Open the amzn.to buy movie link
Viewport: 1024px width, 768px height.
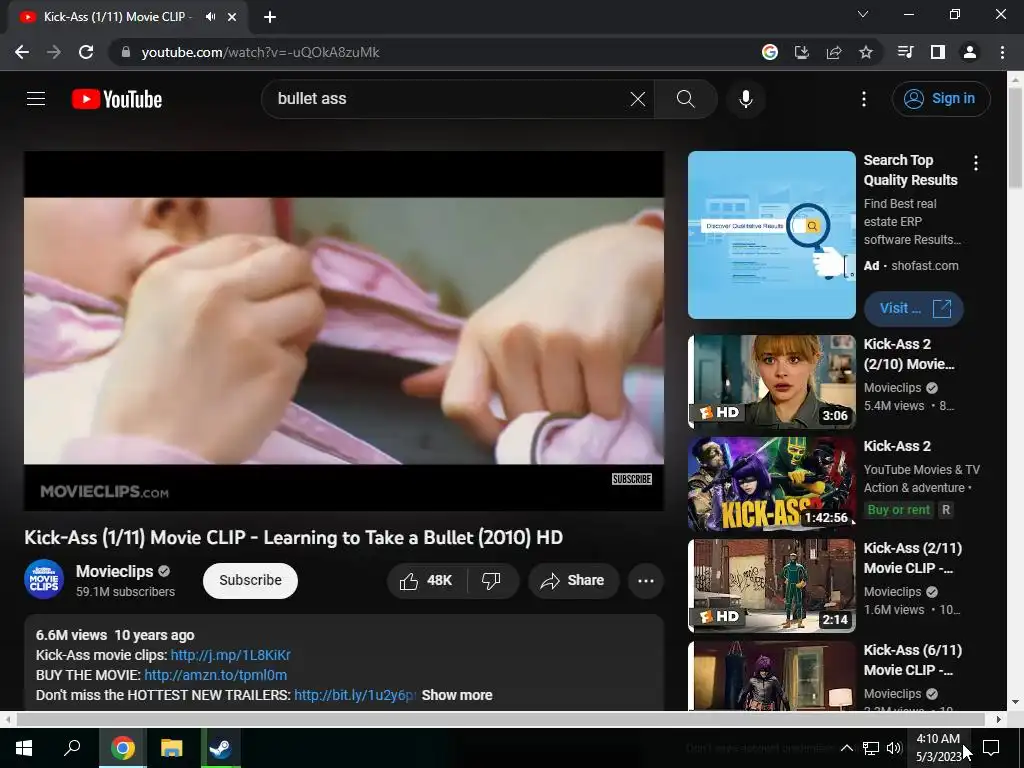[x=216, y=675]
